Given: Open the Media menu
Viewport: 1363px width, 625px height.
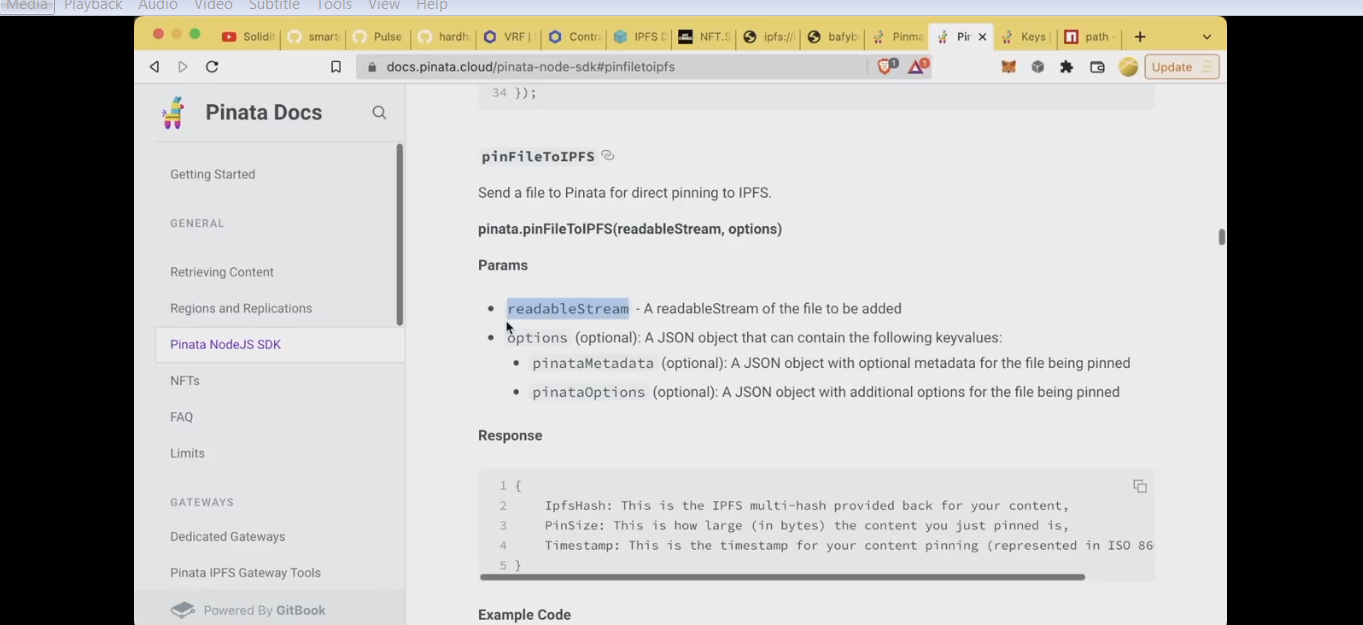Looking at the screenshot, I should [27, 6].
